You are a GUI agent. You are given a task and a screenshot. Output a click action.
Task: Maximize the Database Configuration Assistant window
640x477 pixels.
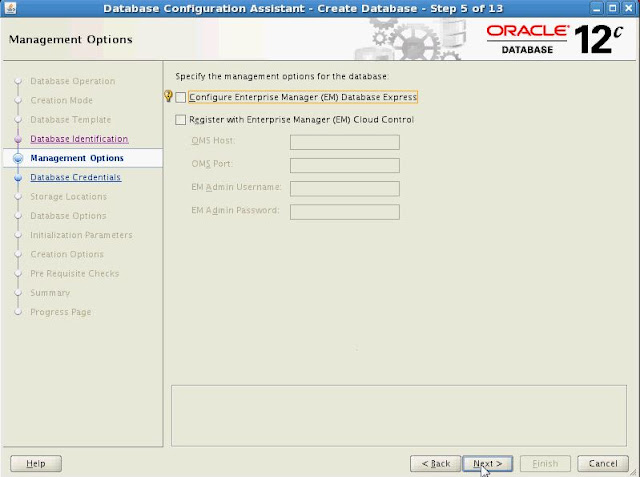(613, 8)
